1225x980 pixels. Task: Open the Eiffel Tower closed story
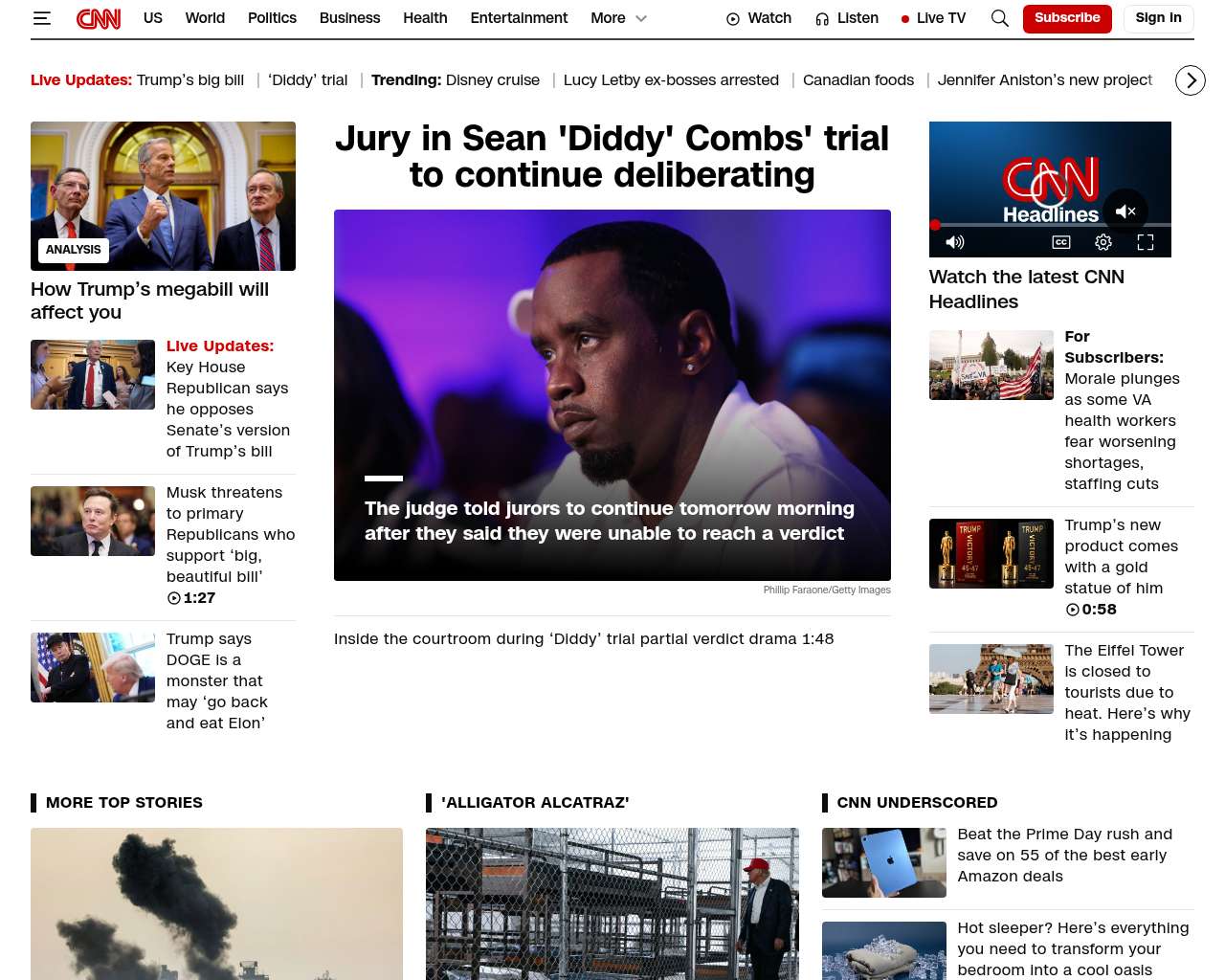(1127, 692)
